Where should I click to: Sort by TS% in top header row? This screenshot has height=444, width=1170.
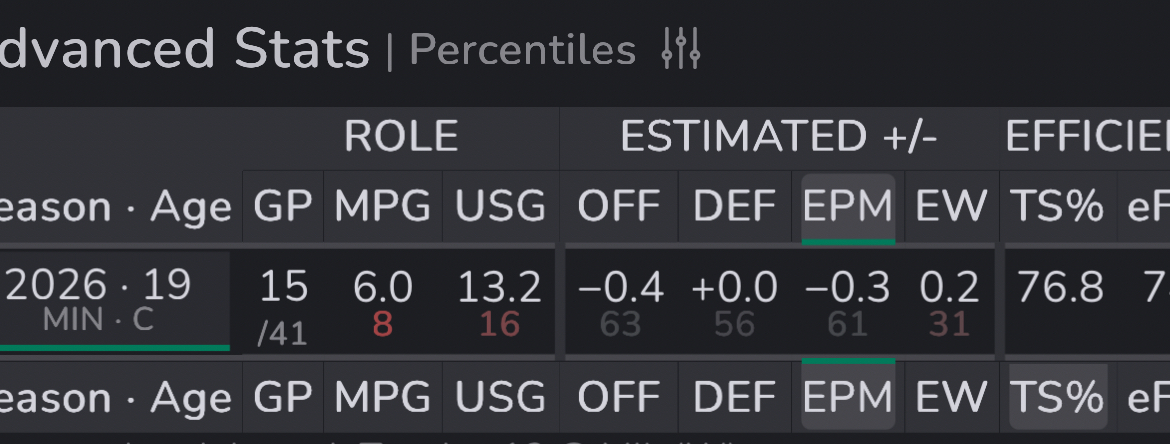coord(1059,207)
